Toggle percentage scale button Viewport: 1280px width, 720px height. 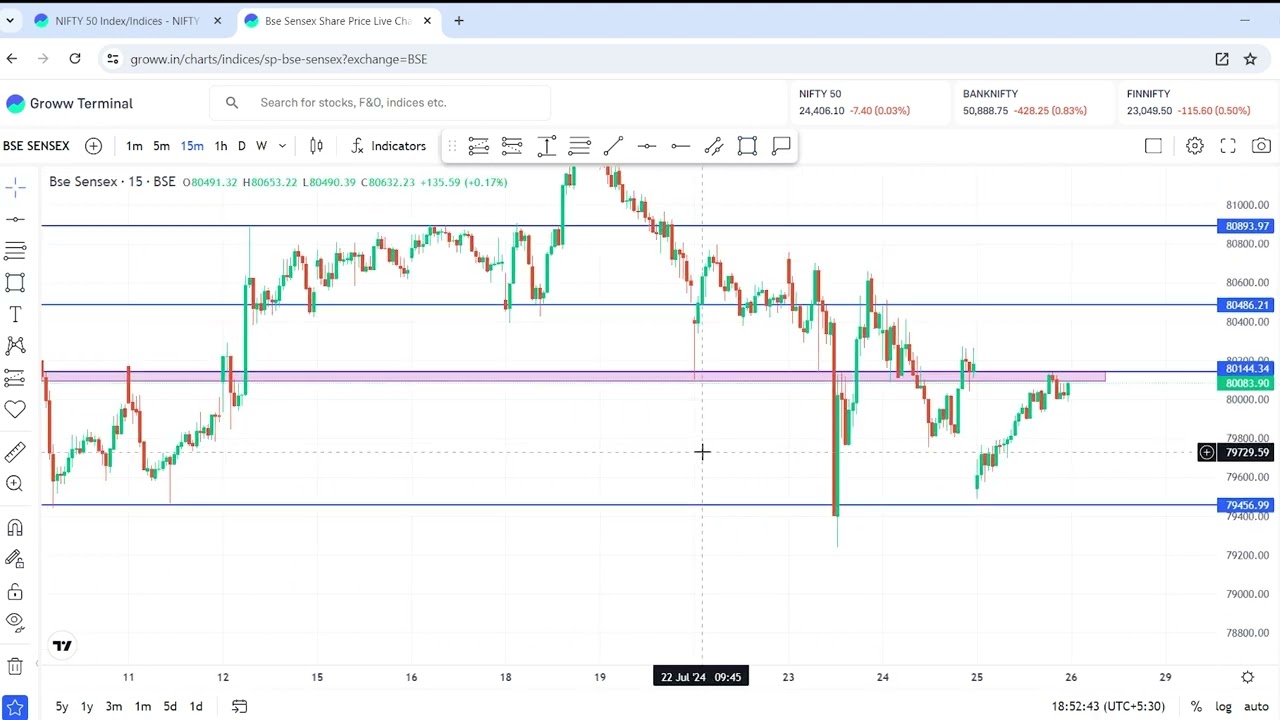point(1196,706)
